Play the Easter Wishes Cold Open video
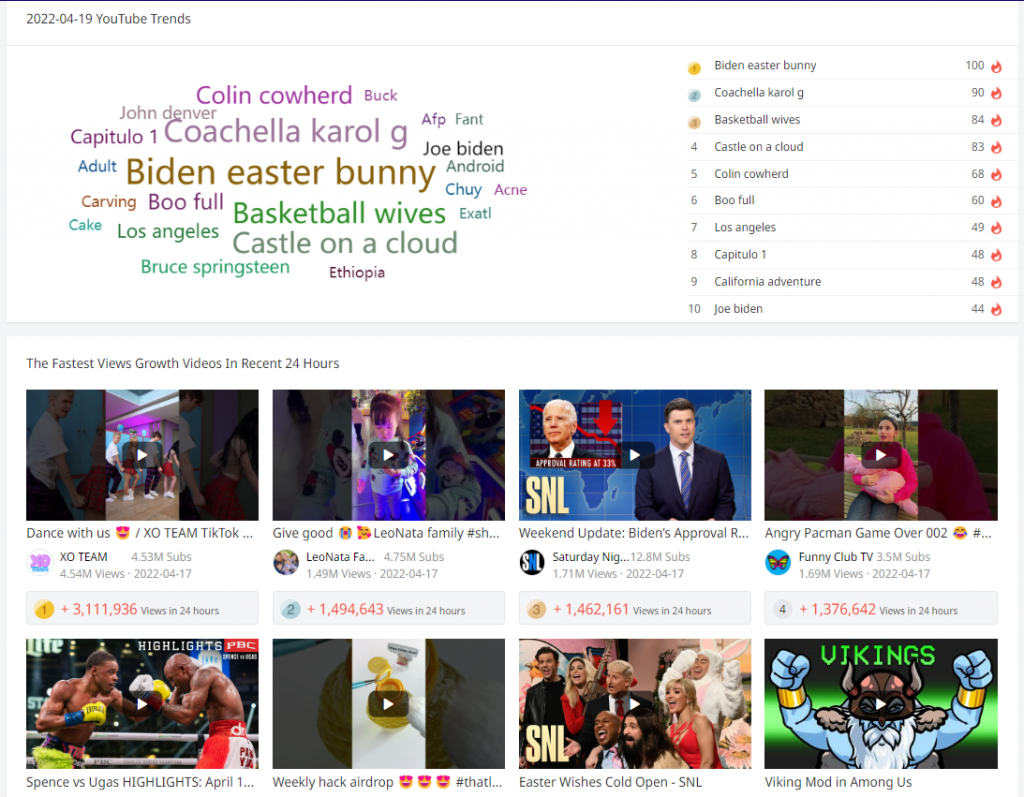1024x797 pixels. [x=635, y=704]
